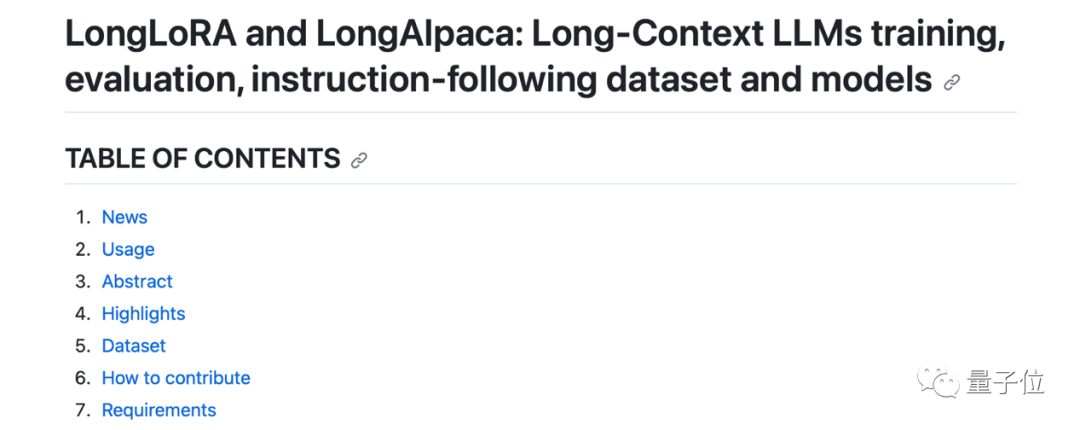Go to the Highlights link
This screenshot has width=1080, height=430.
tap(143, 313)
